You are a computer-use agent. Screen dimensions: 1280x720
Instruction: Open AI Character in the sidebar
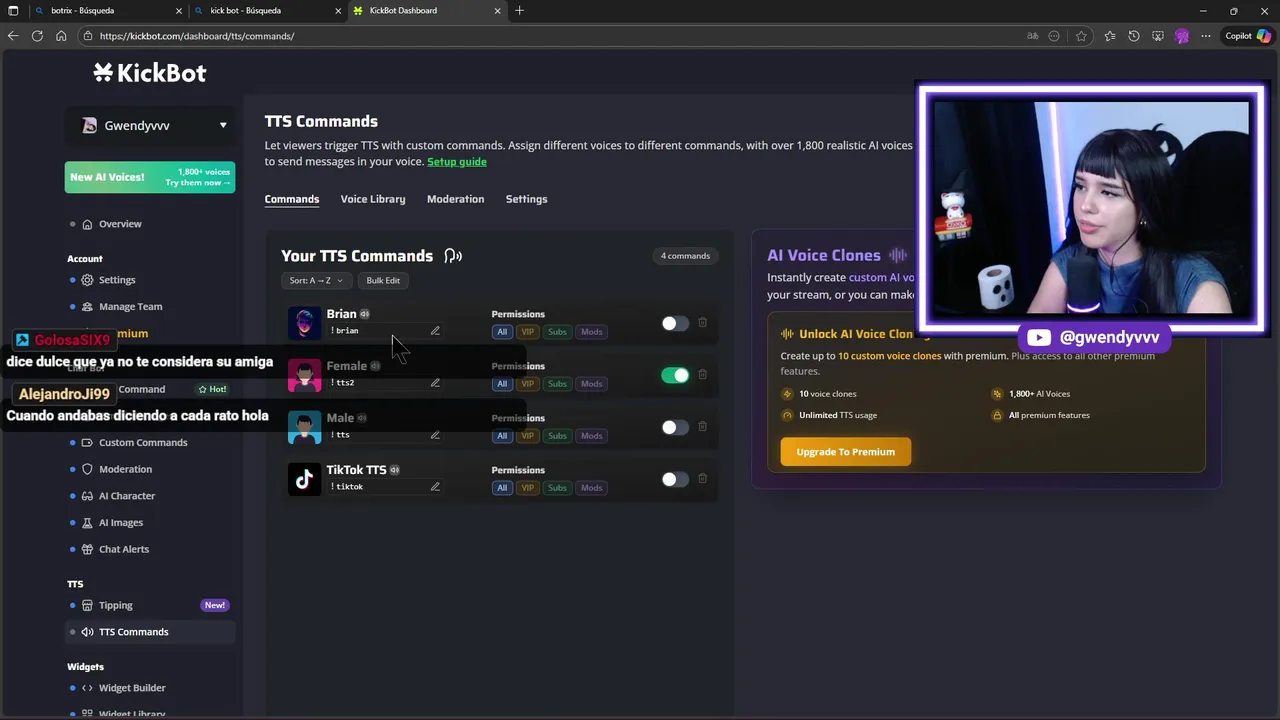tap(127, 496)
